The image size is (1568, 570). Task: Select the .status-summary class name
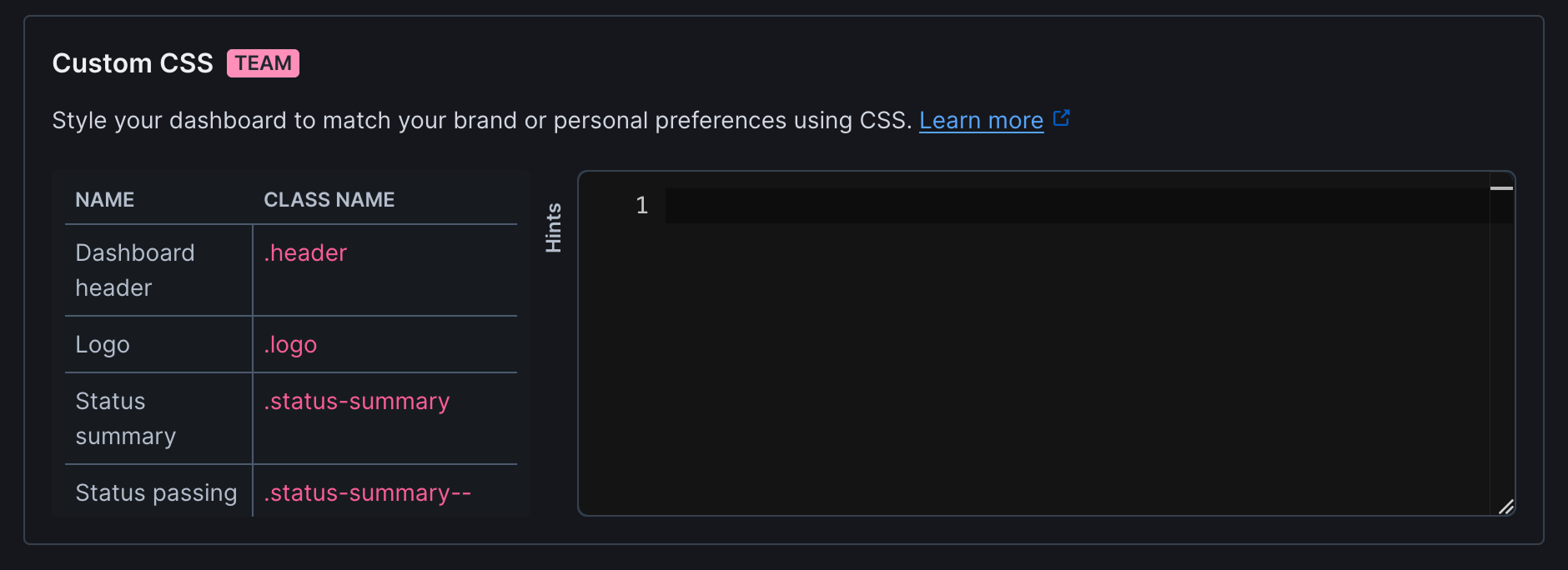tap(356, 401)
